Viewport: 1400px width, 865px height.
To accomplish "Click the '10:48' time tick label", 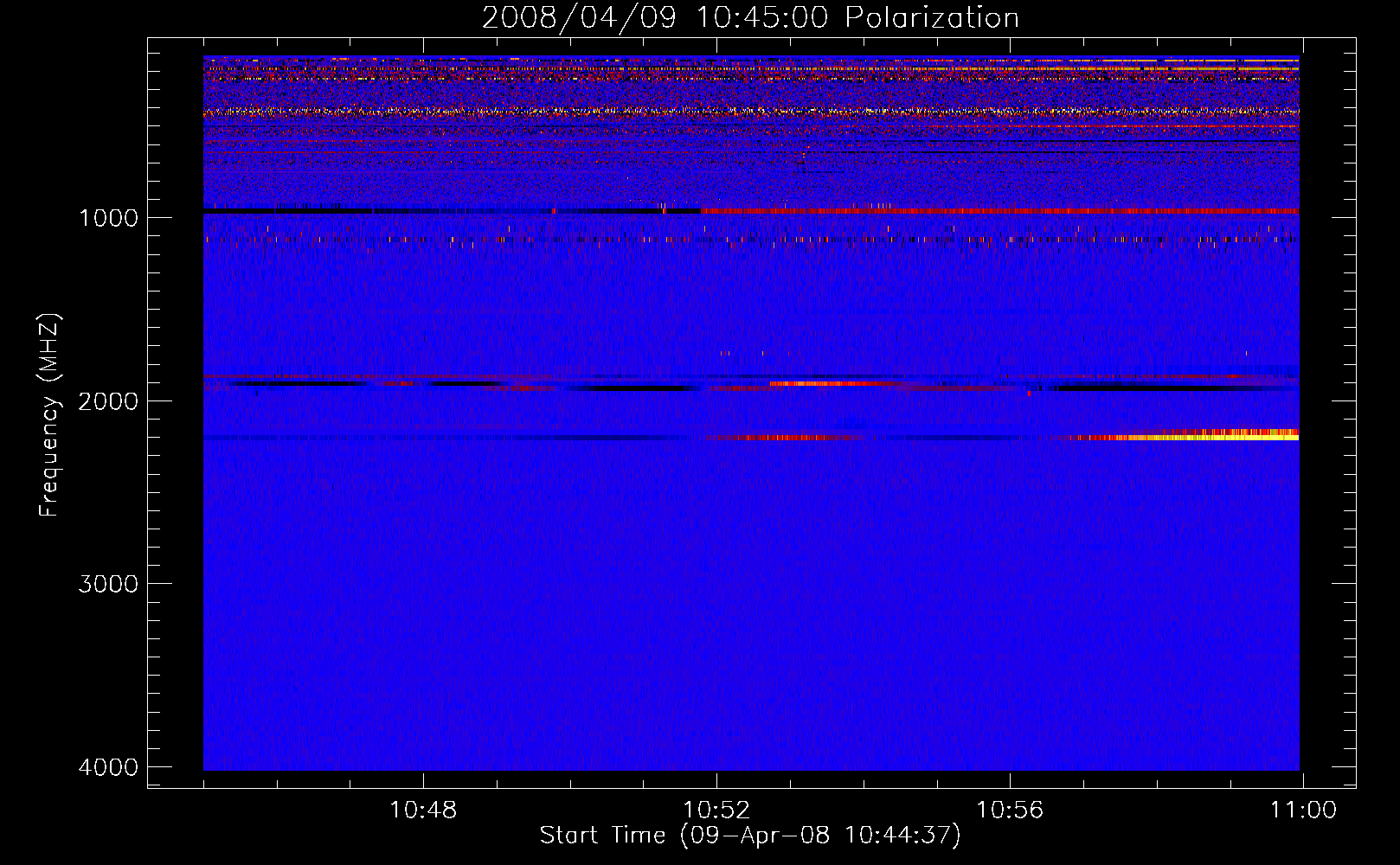I will pos(423,811).
